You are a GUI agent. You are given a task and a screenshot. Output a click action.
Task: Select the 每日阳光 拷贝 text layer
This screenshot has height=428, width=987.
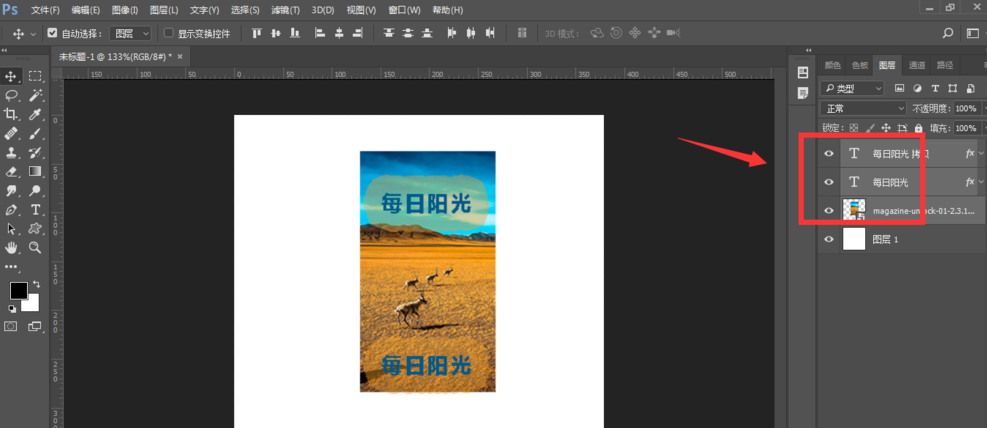coord(900,154)
